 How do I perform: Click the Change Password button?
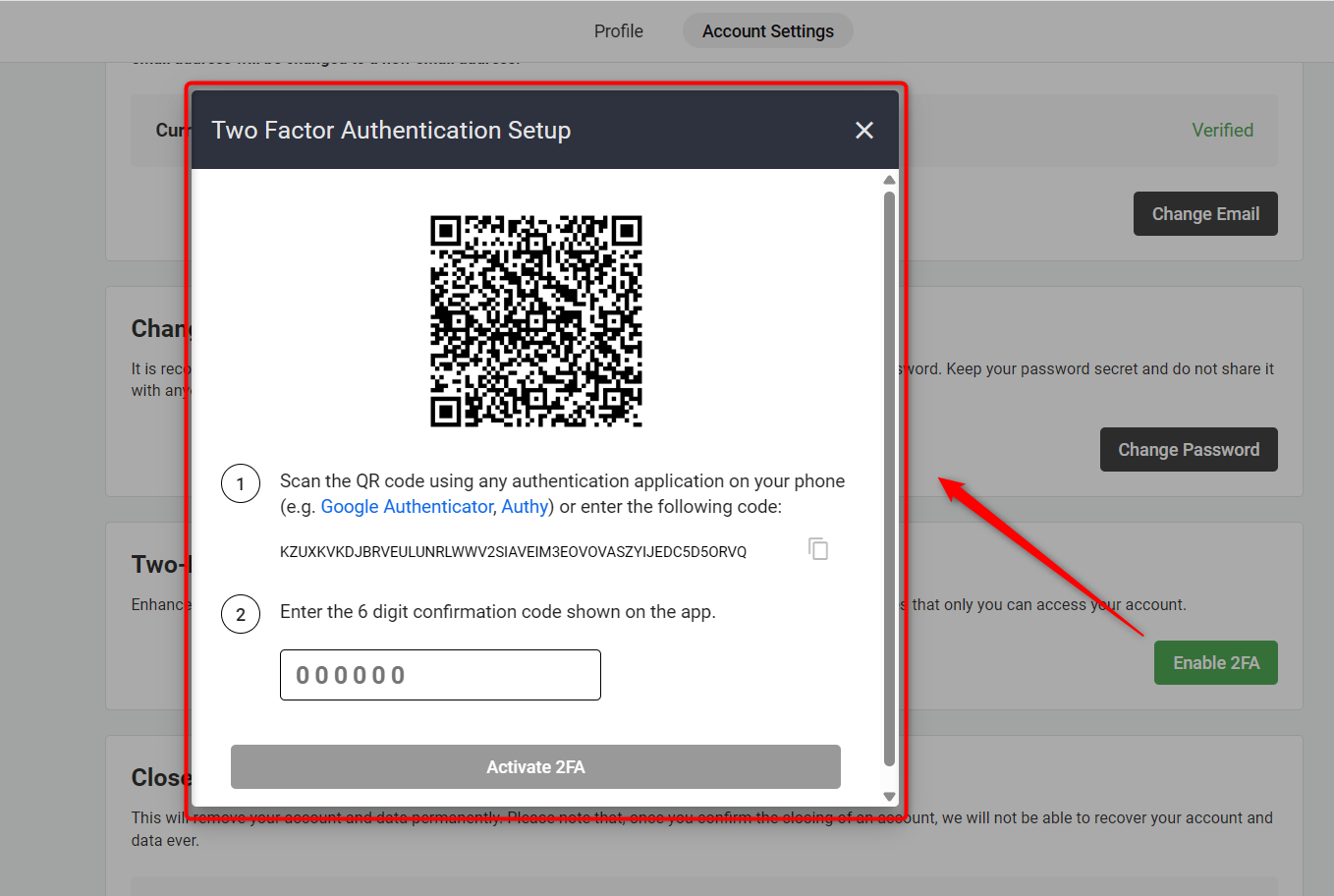pyautogui.click(x=1189, y=449)
